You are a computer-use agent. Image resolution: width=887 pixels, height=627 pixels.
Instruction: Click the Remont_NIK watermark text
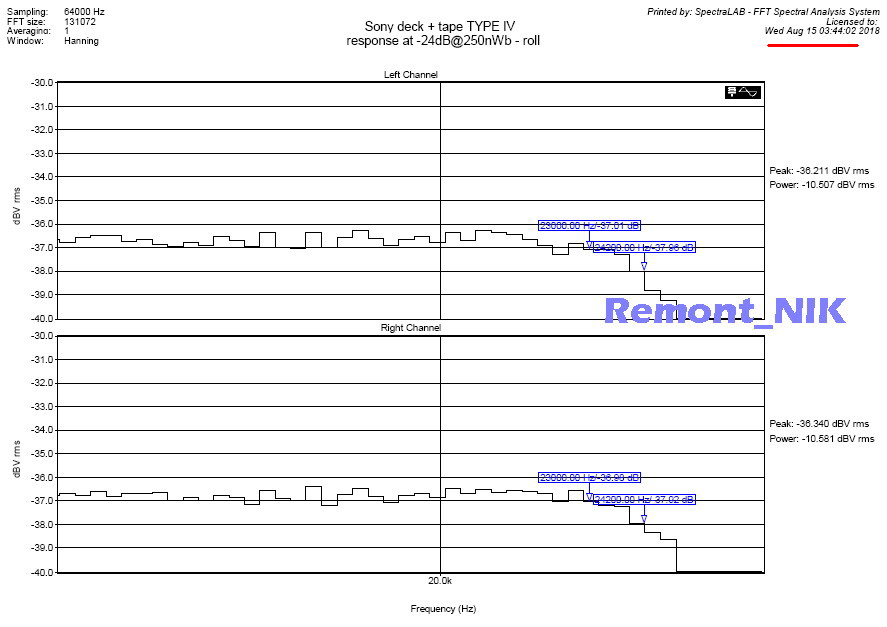(x=725, y=310)
